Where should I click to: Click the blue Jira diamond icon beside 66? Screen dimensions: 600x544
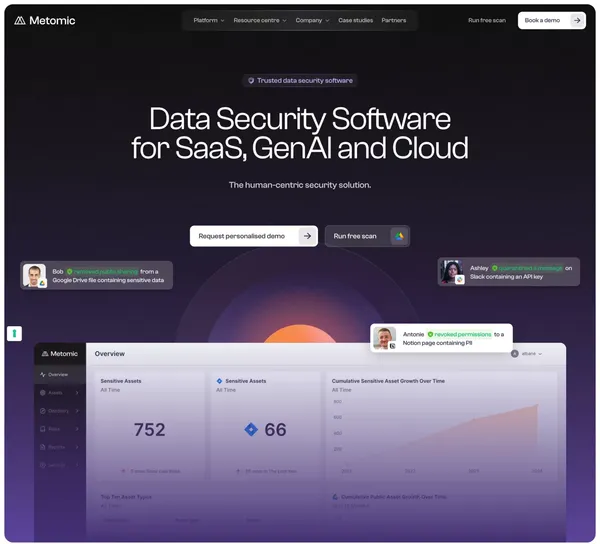tap(251, 430)
